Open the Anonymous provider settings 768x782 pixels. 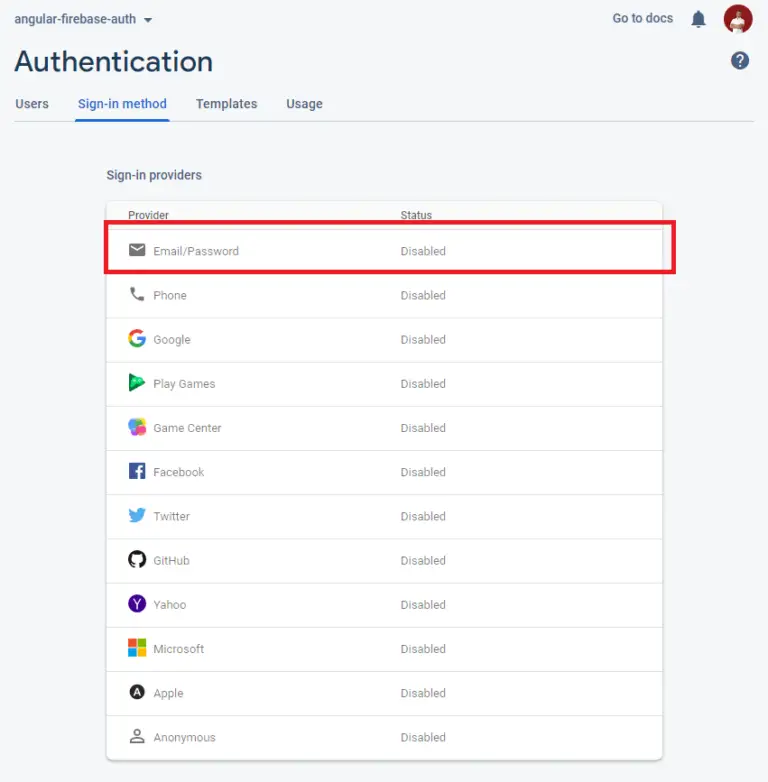384,737
